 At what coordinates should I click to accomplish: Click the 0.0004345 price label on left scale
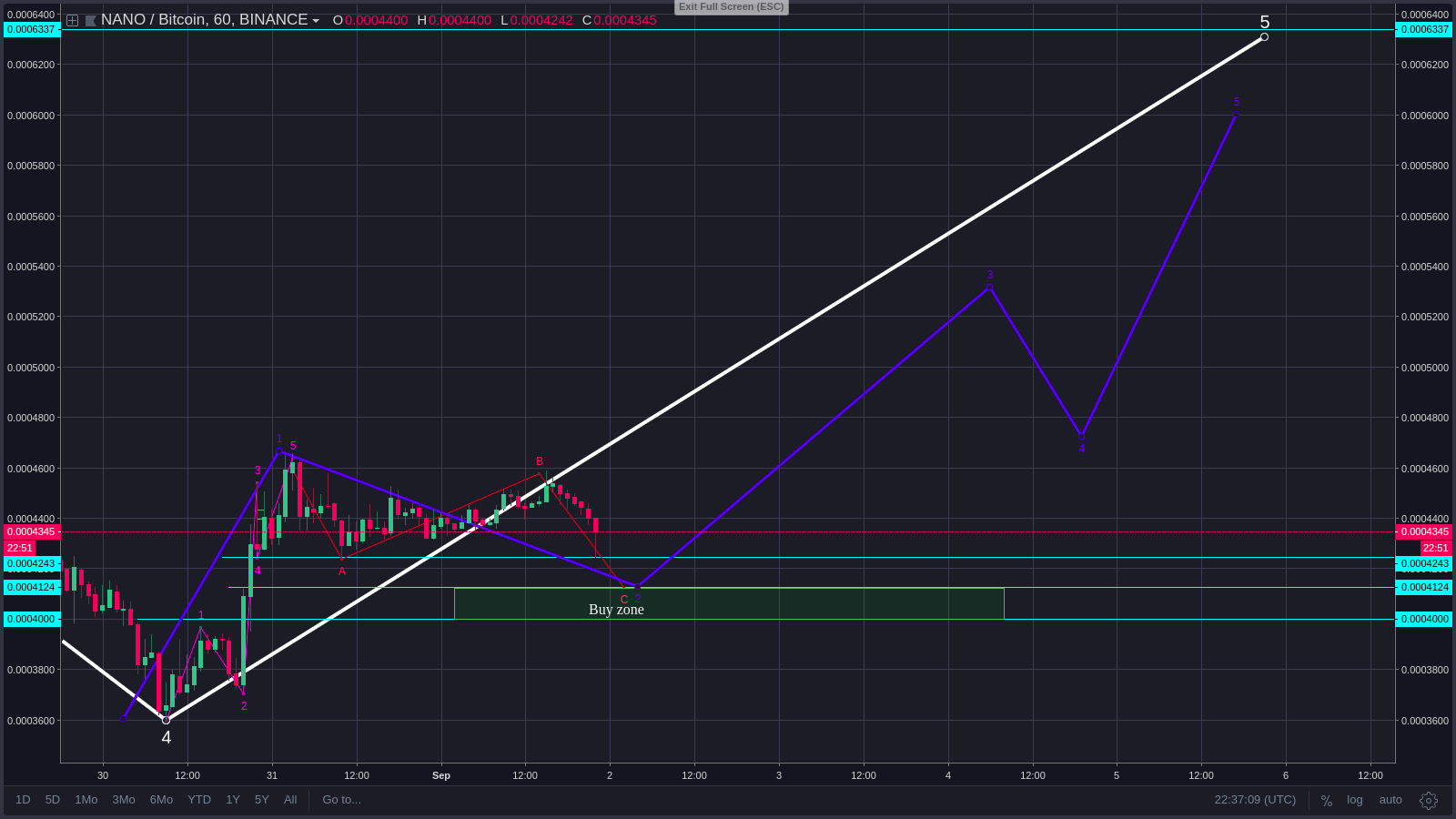[x=32, y=531]
